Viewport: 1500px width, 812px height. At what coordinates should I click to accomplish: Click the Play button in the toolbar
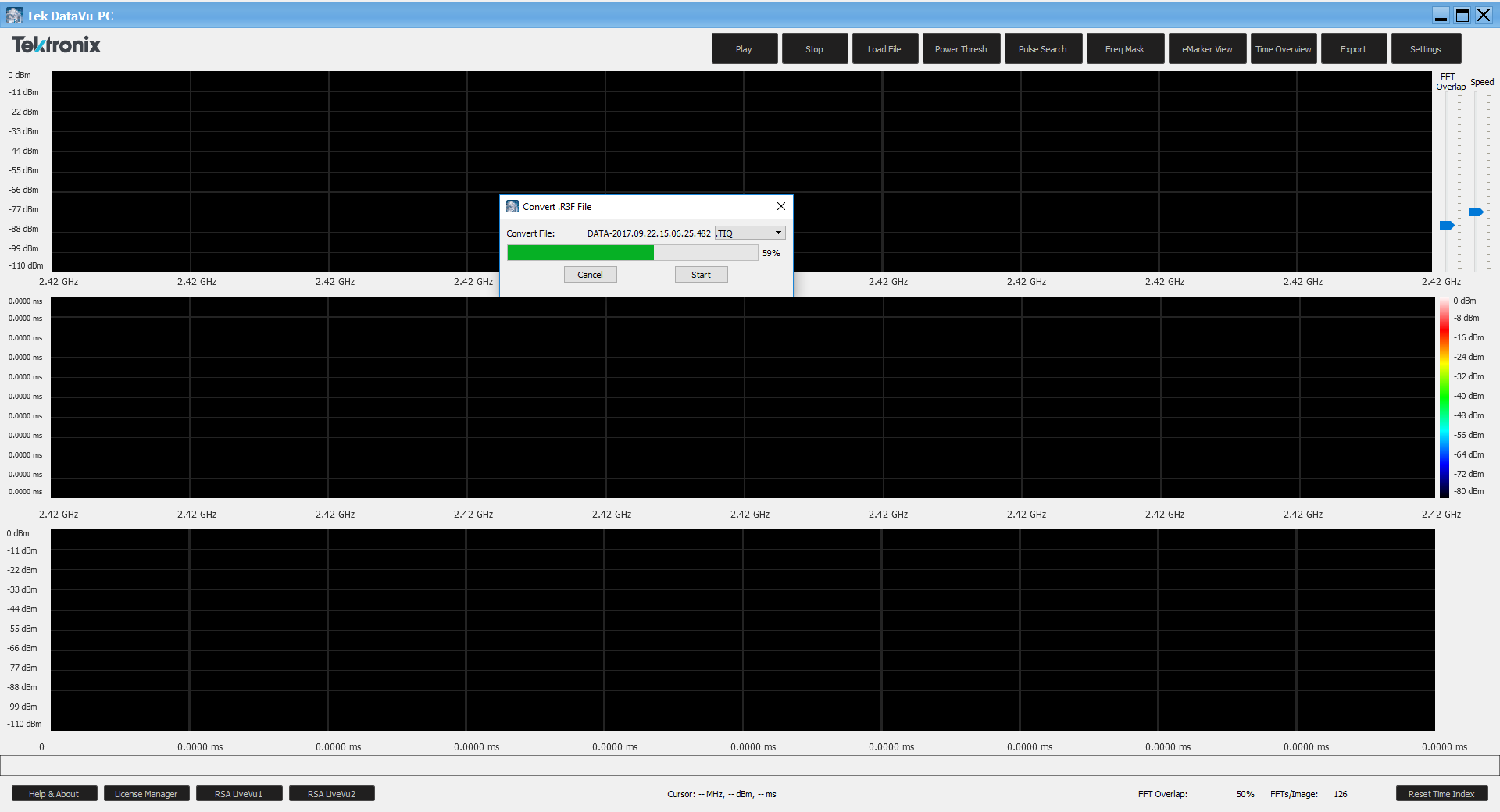click(x=743, y=48)
